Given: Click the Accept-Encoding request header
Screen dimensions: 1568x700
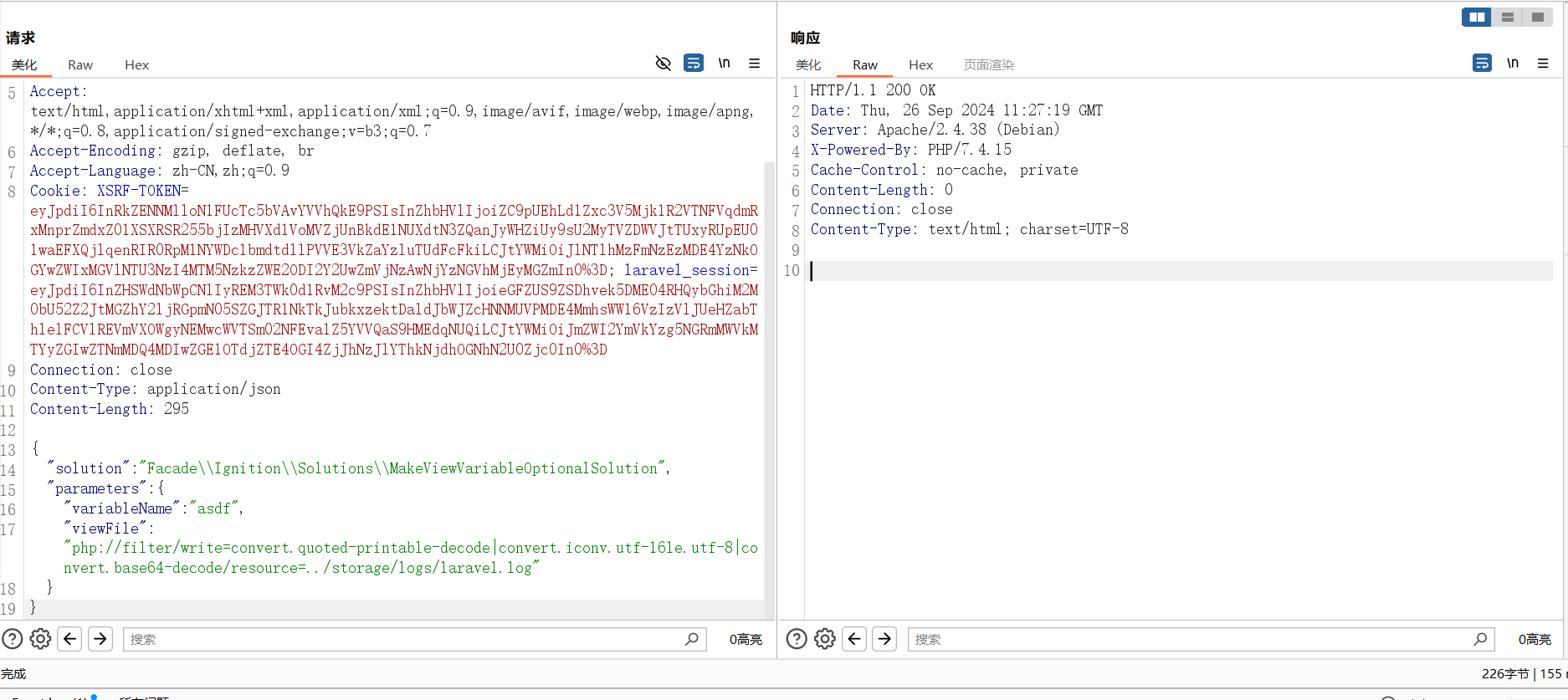Looking at the screenshot, I should (x=172, y=151).
